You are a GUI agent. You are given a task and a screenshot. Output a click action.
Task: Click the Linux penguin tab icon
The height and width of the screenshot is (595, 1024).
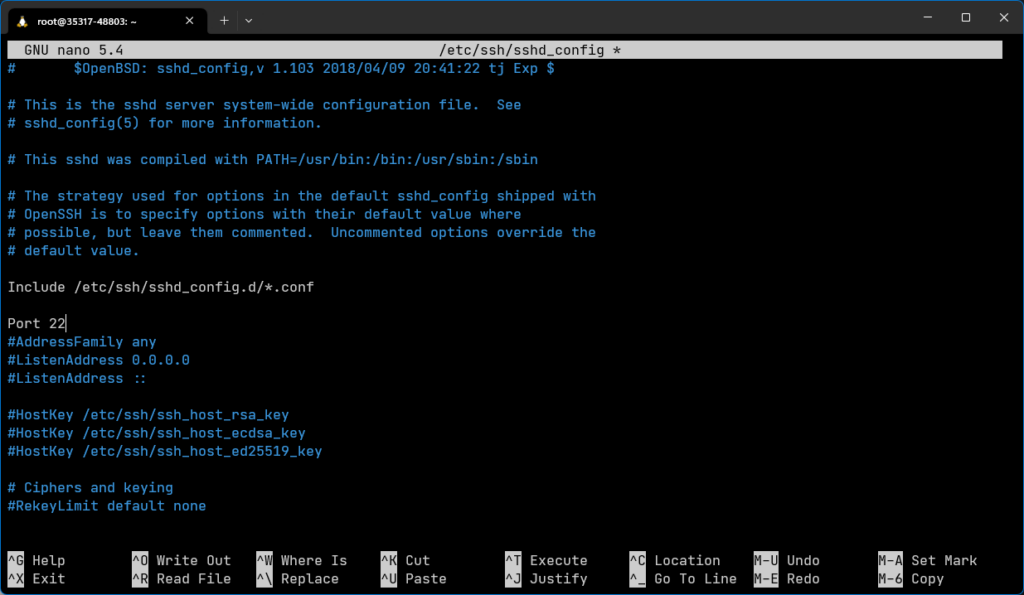tap(22, 22)
